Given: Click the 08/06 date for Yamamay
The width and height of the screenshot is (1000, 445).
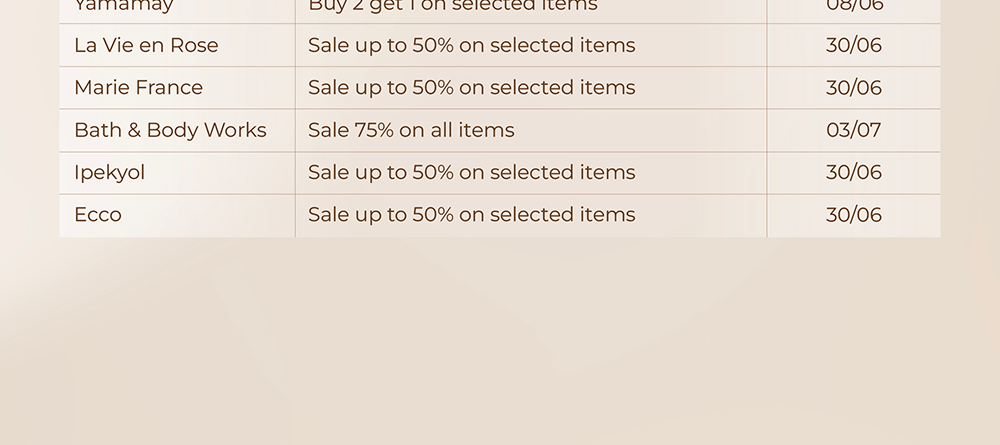Looking at the screenshot, I should 854,5.
